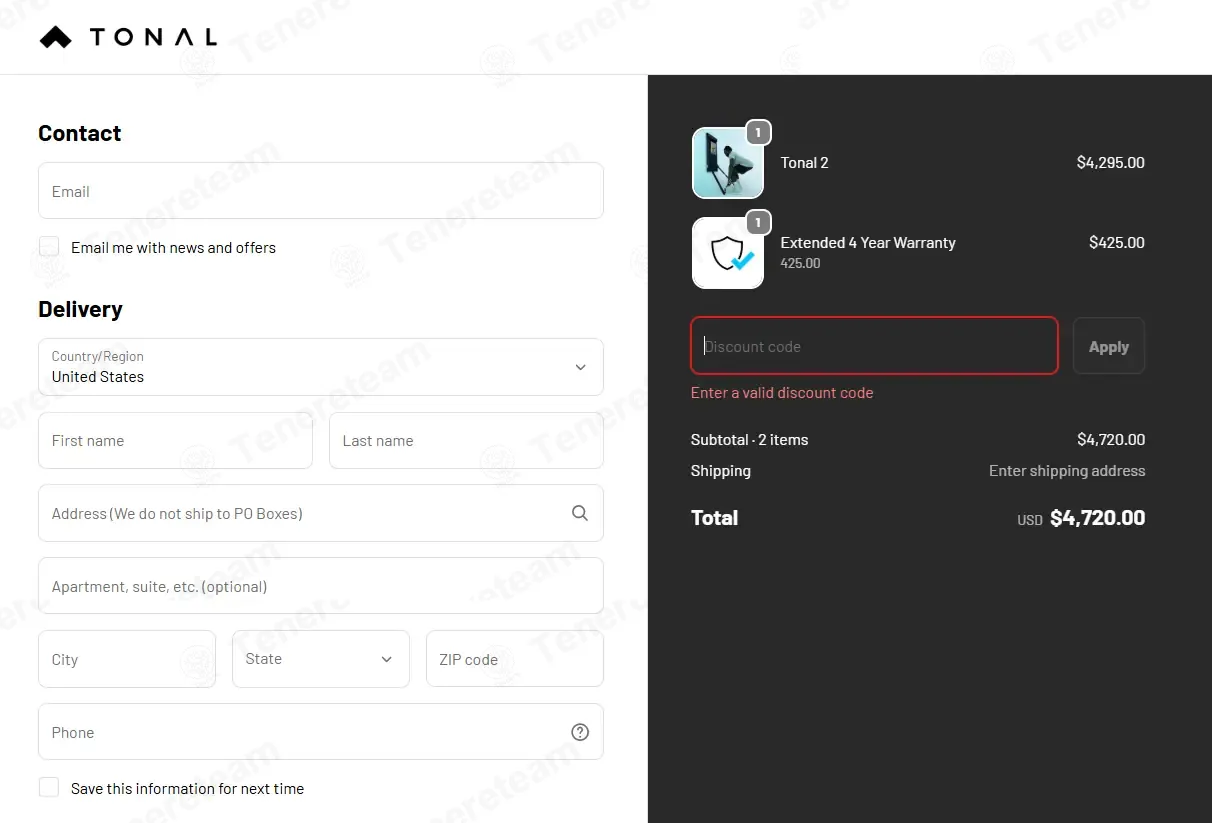The width and height of the screenshot is (1212, 823).
Task: Click the Extended 4 Year Warranty title
Action: point(868,243)
